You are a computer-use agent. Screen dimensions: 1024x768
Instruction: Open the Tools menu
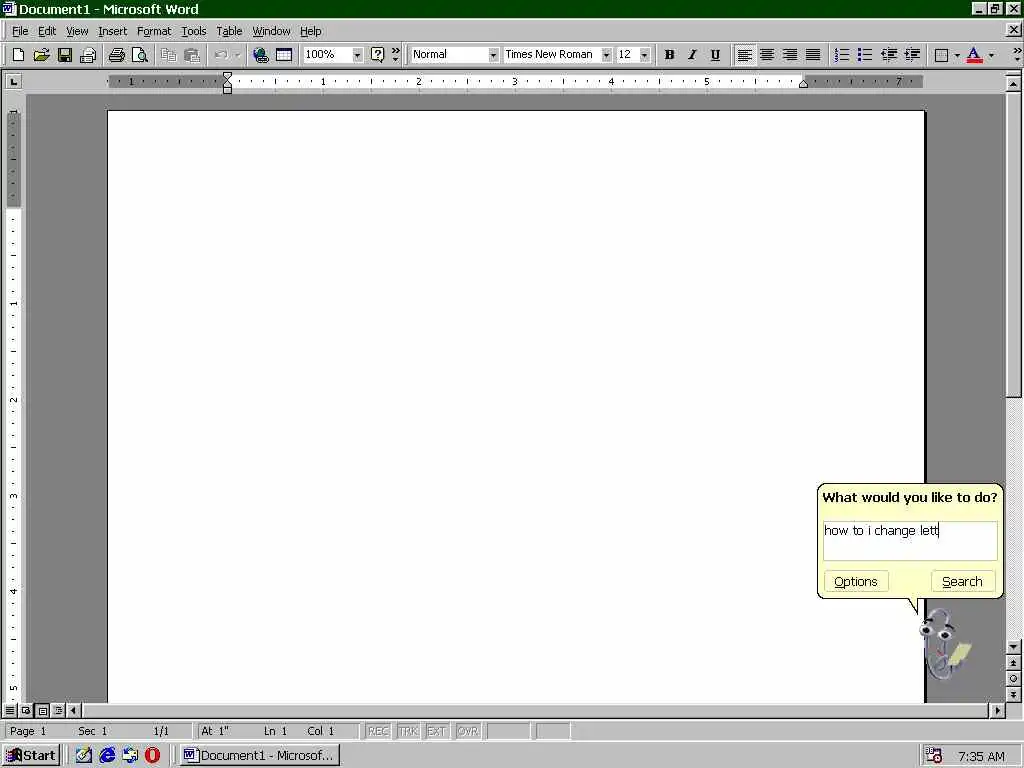[x=193, y=31]
